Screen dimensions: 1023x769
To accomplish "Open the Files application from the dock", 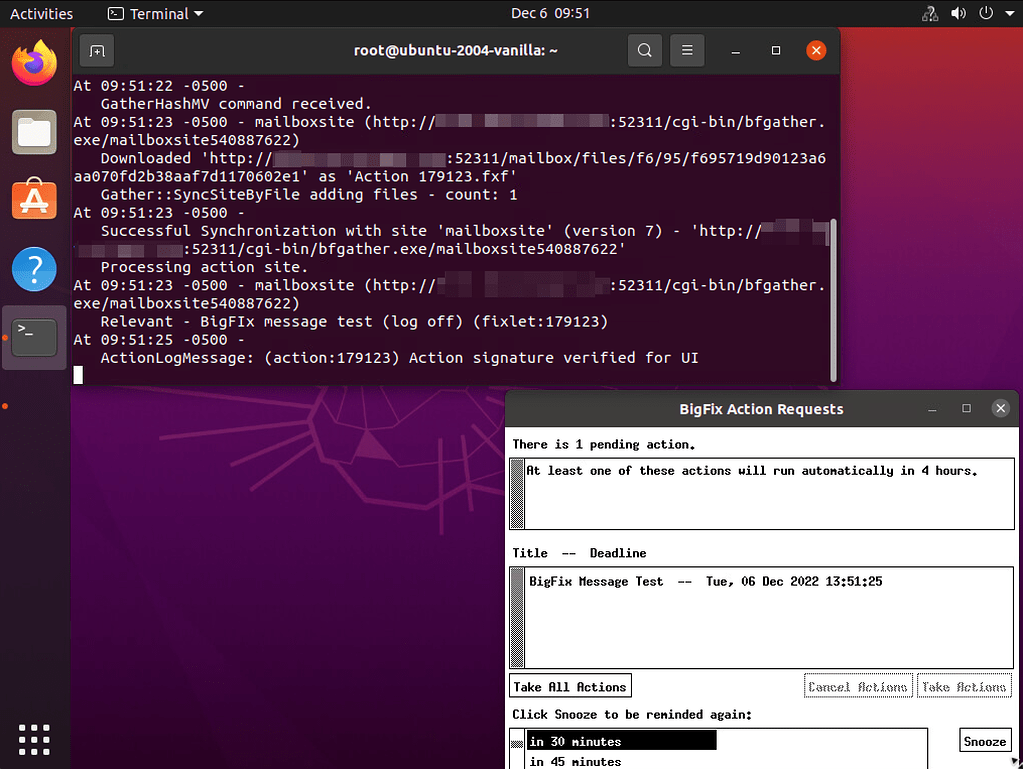I will pos(33,131).
